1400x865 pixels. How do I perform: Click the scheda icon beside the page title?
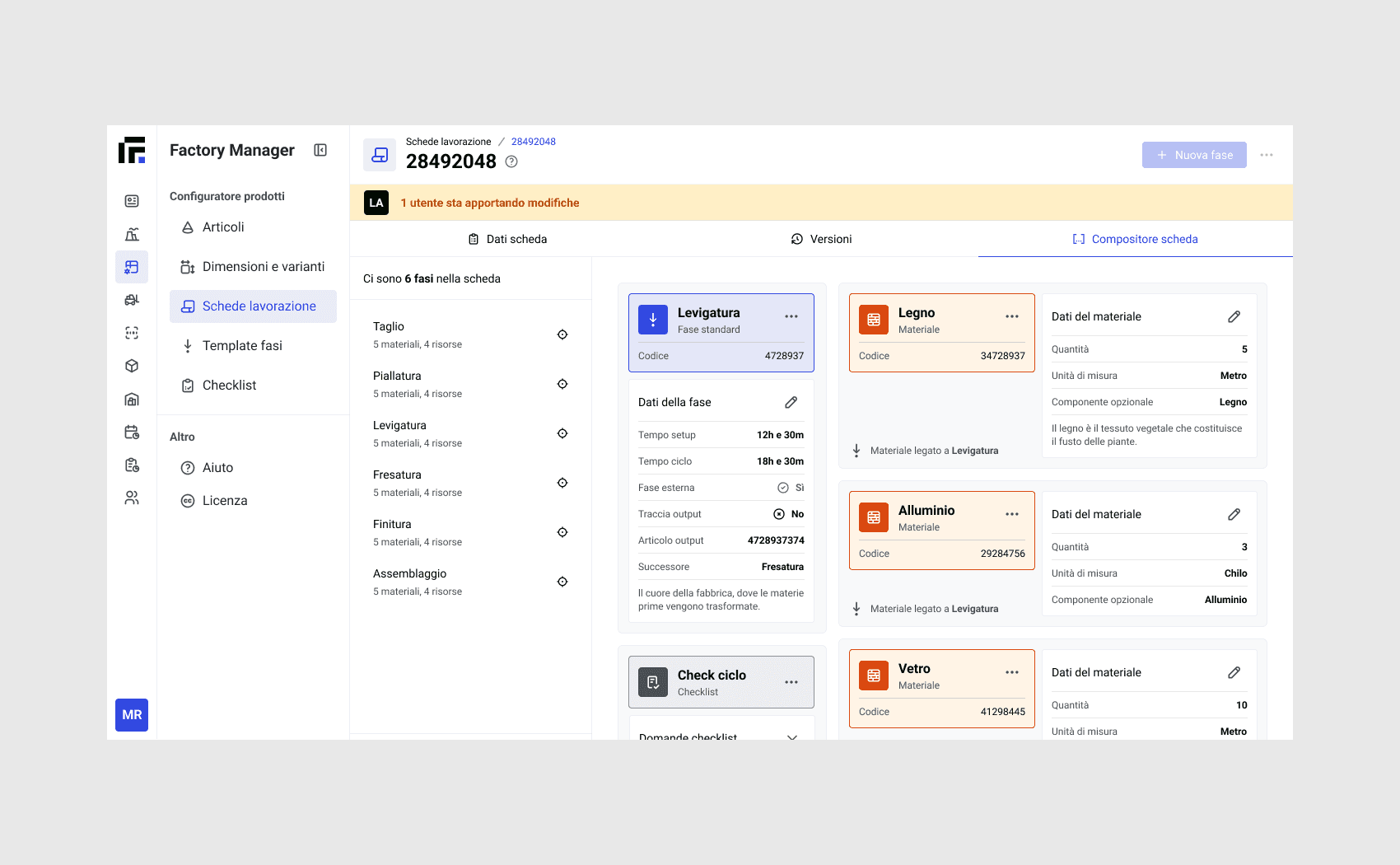click(380, 155)
